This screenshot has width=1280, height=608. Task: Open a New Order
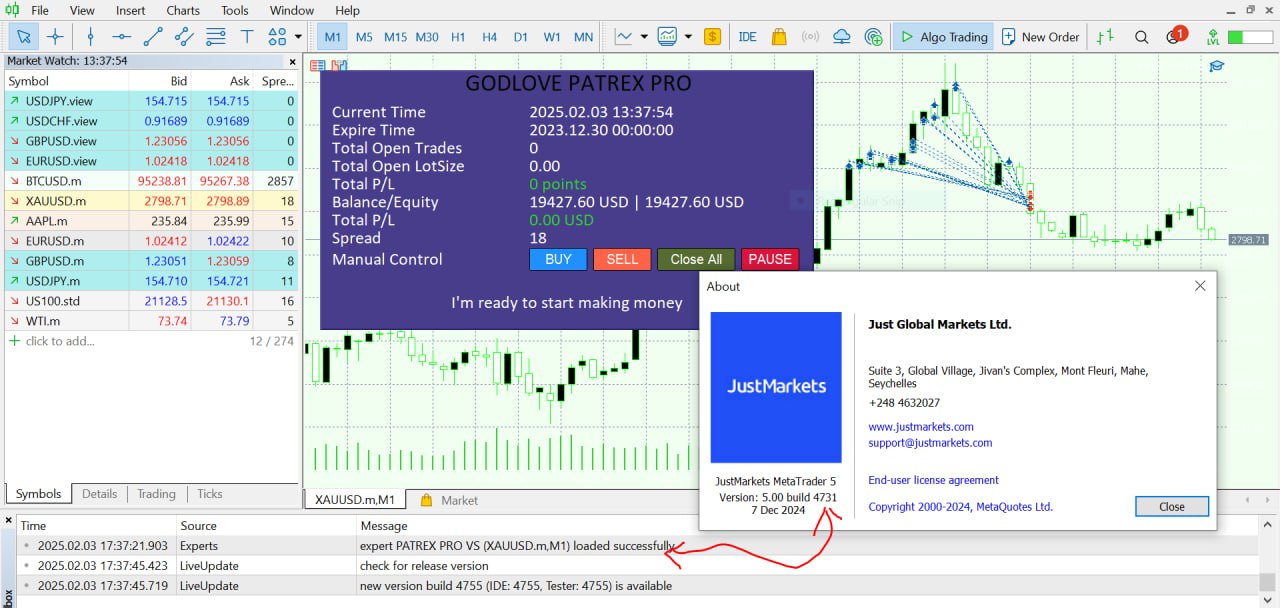point(1039,37)
